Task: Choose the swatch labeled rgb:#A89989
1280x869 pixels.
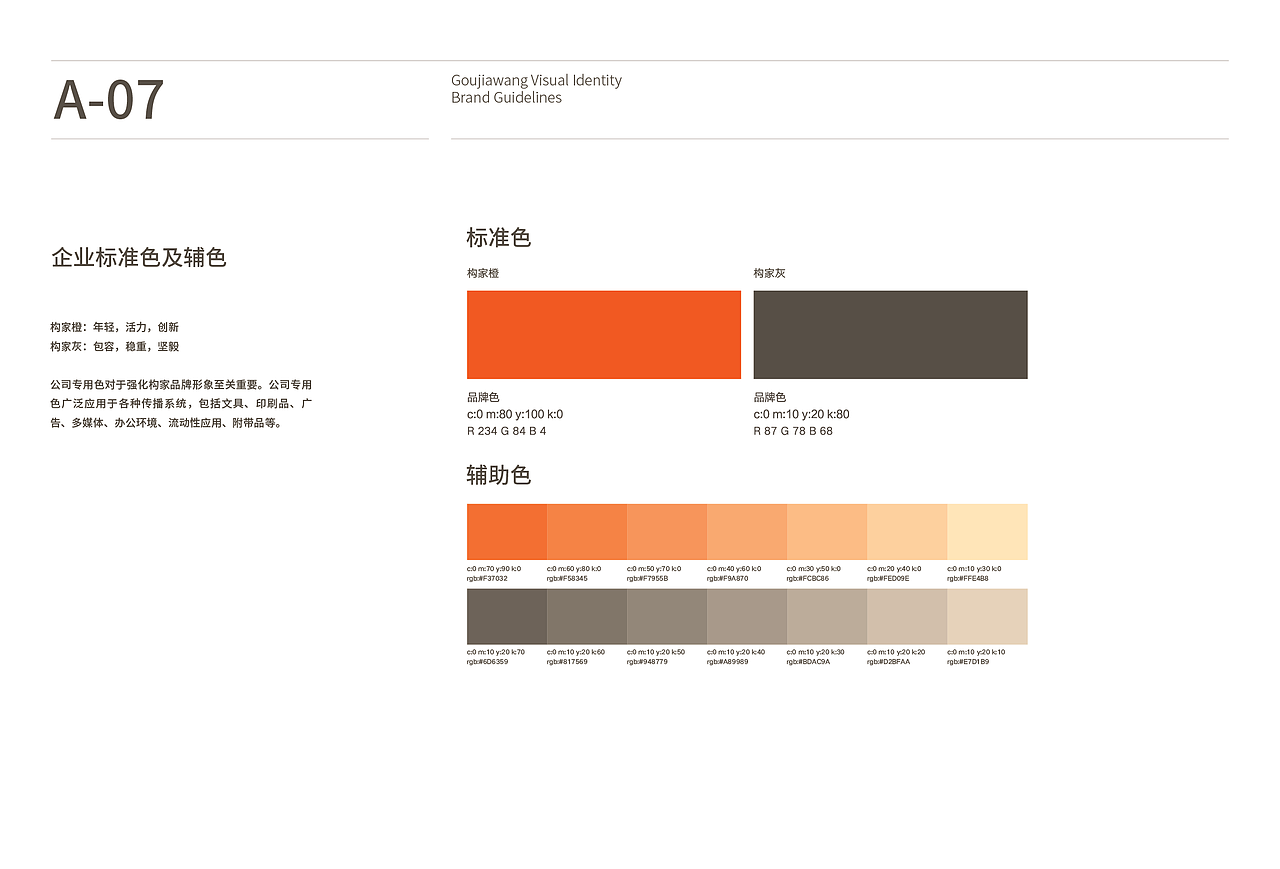Action: point(747,616)
